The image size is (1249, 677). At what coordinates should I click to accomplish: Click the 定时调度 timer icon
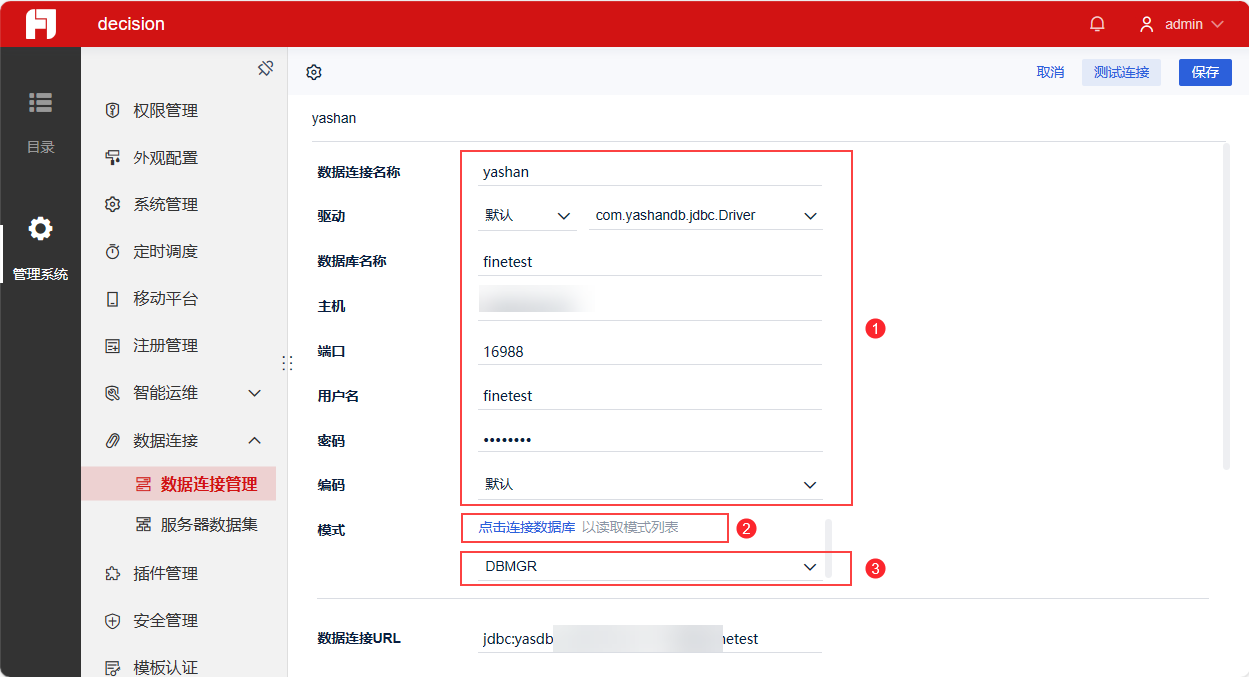coord(113,251)
